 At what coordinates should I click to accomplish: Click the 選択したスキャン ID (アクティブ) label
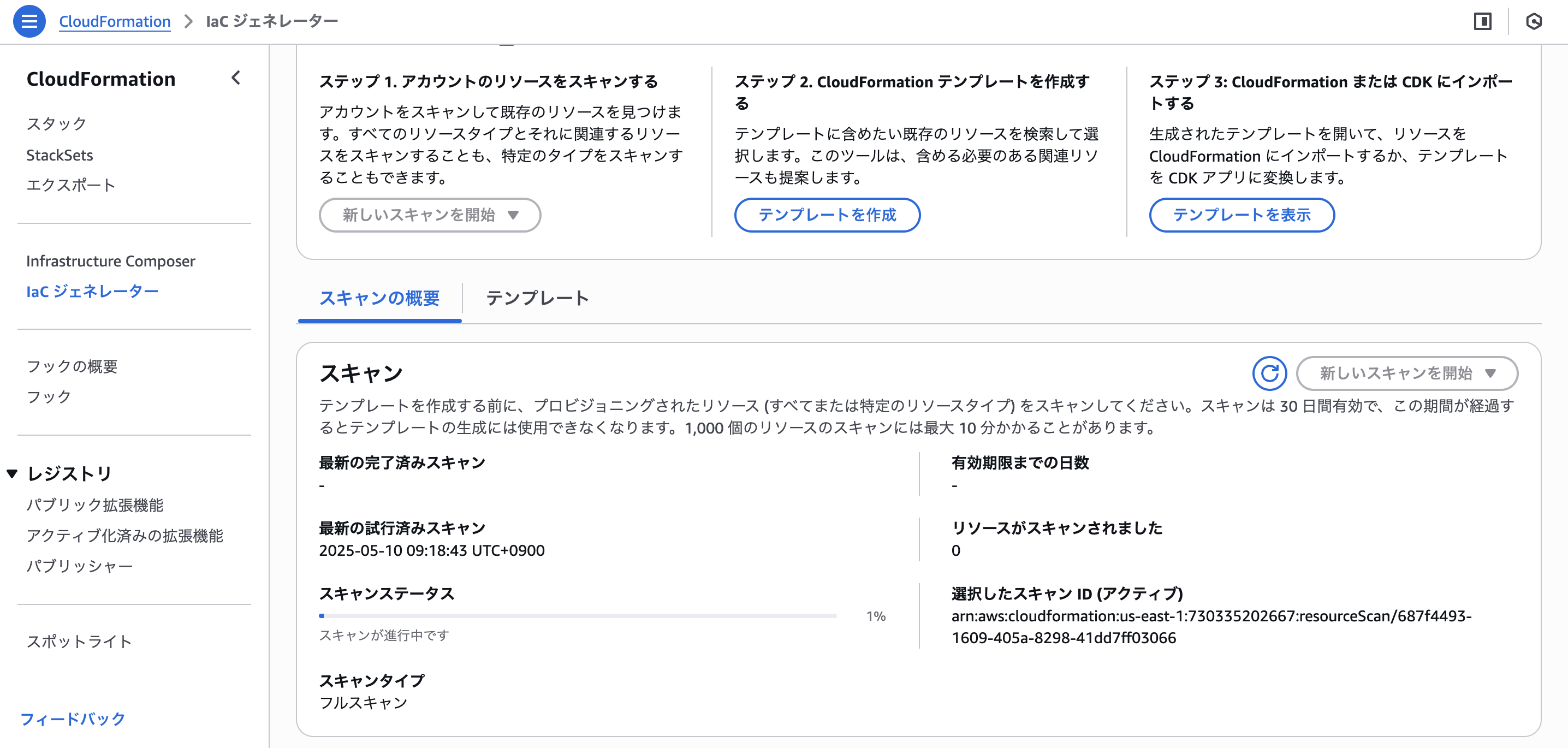(1067, 594)
